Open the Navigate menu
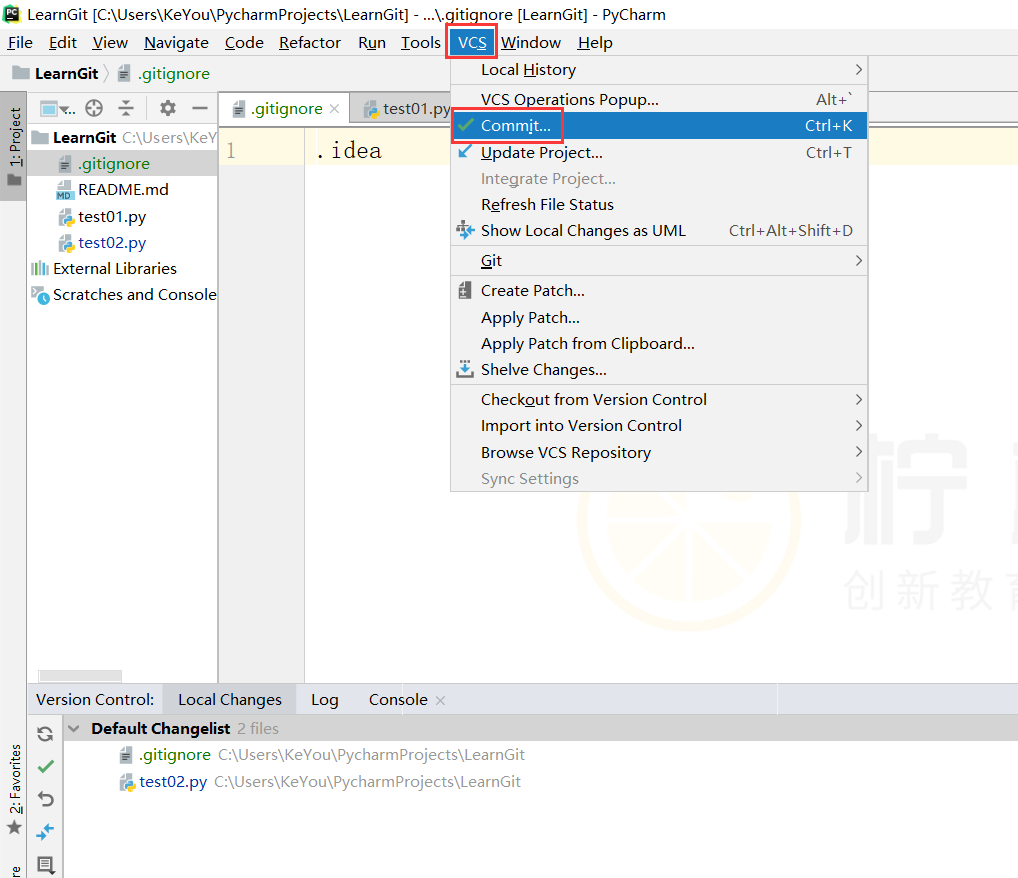The height and width of the screenshot is (878, 1018). coord(176,43)
